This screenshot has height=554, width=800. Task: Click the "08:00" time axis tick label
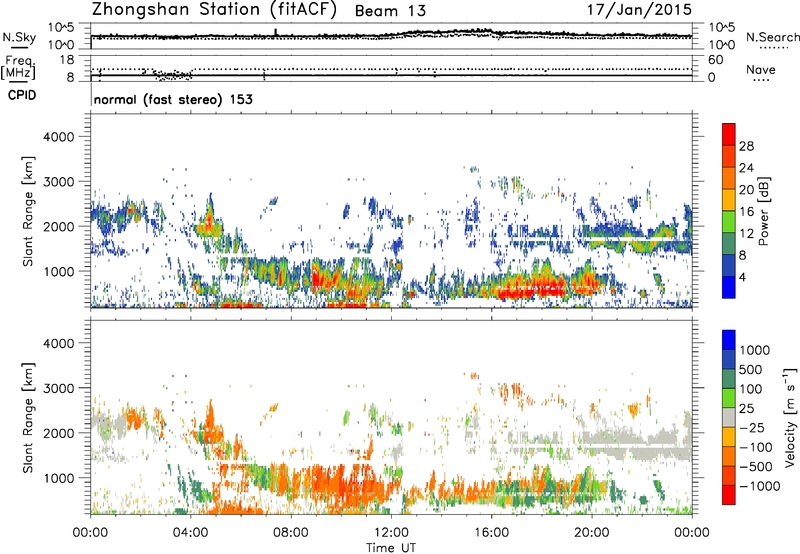click(x=291, y=533)
